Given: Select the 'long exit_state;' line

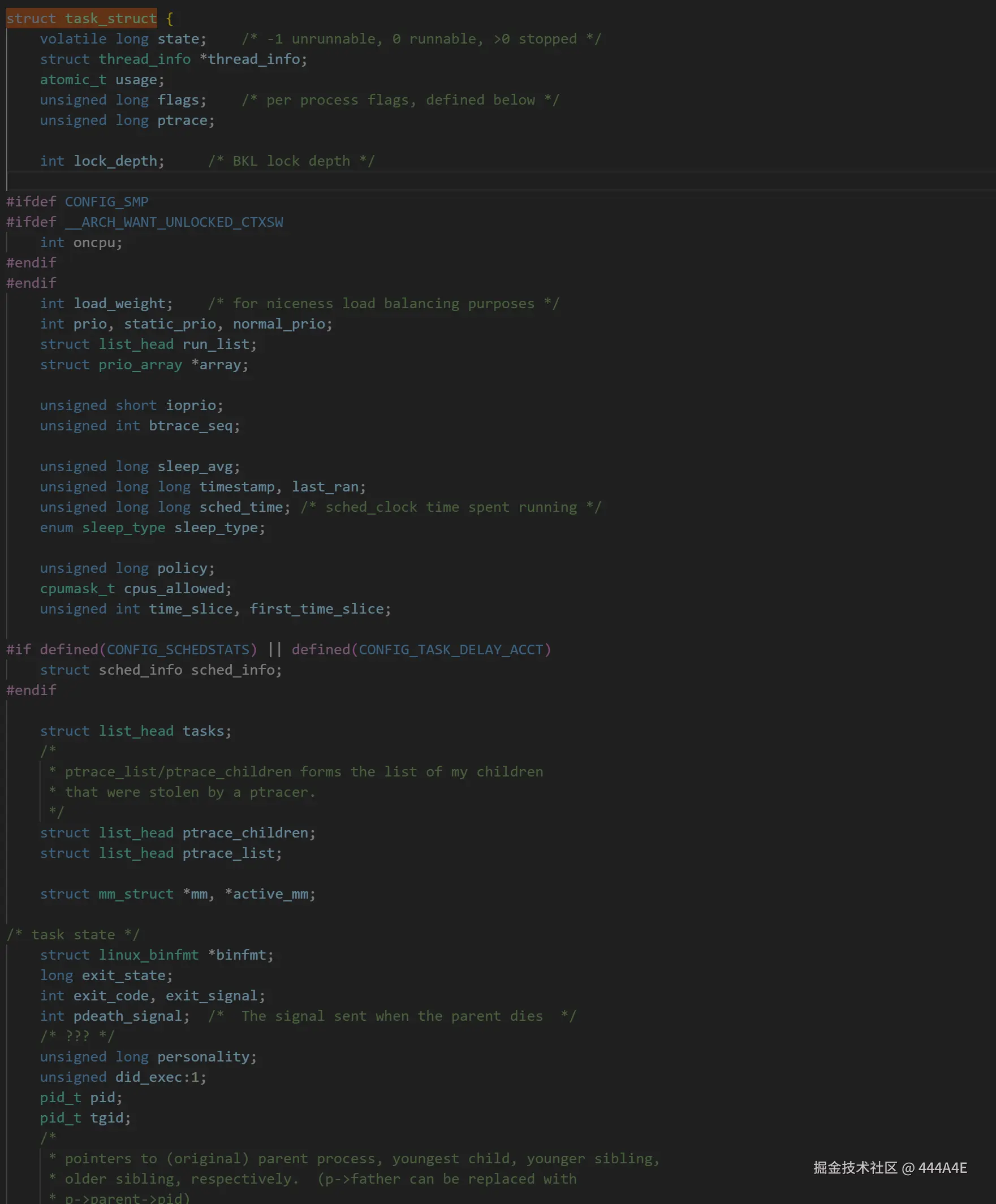Looking at the screenshot, I should click(106, 975).
